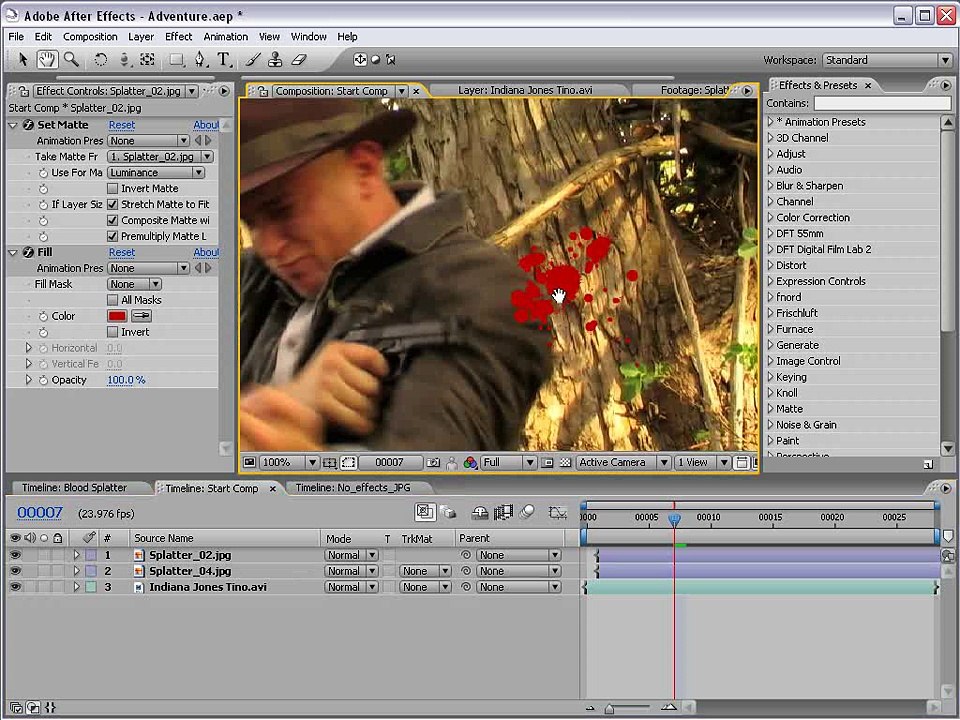Open Splatter_02.jpg blending Mode dropdown

point(351,555)
